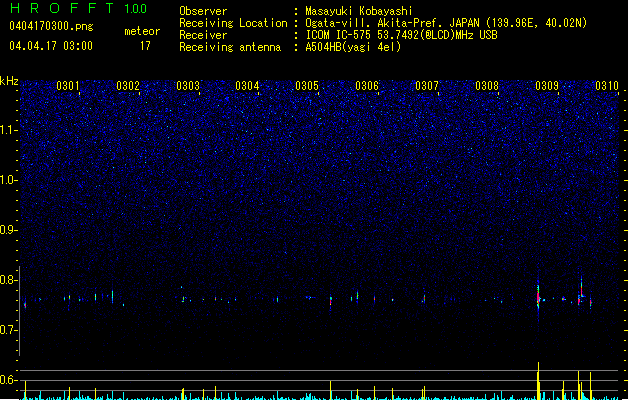
Task: Click the 0307 time marker
Action: coord(427,86)
